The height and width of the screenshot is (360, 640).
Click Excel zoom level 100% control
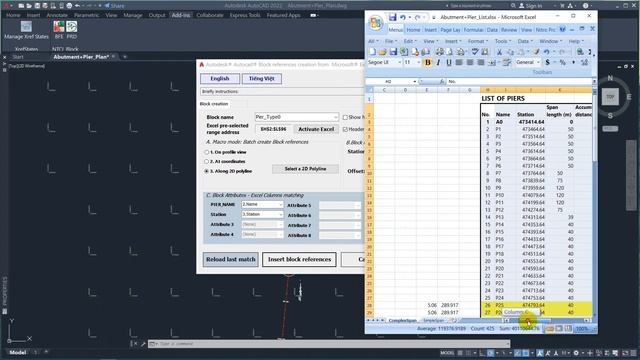coord(582,329)
